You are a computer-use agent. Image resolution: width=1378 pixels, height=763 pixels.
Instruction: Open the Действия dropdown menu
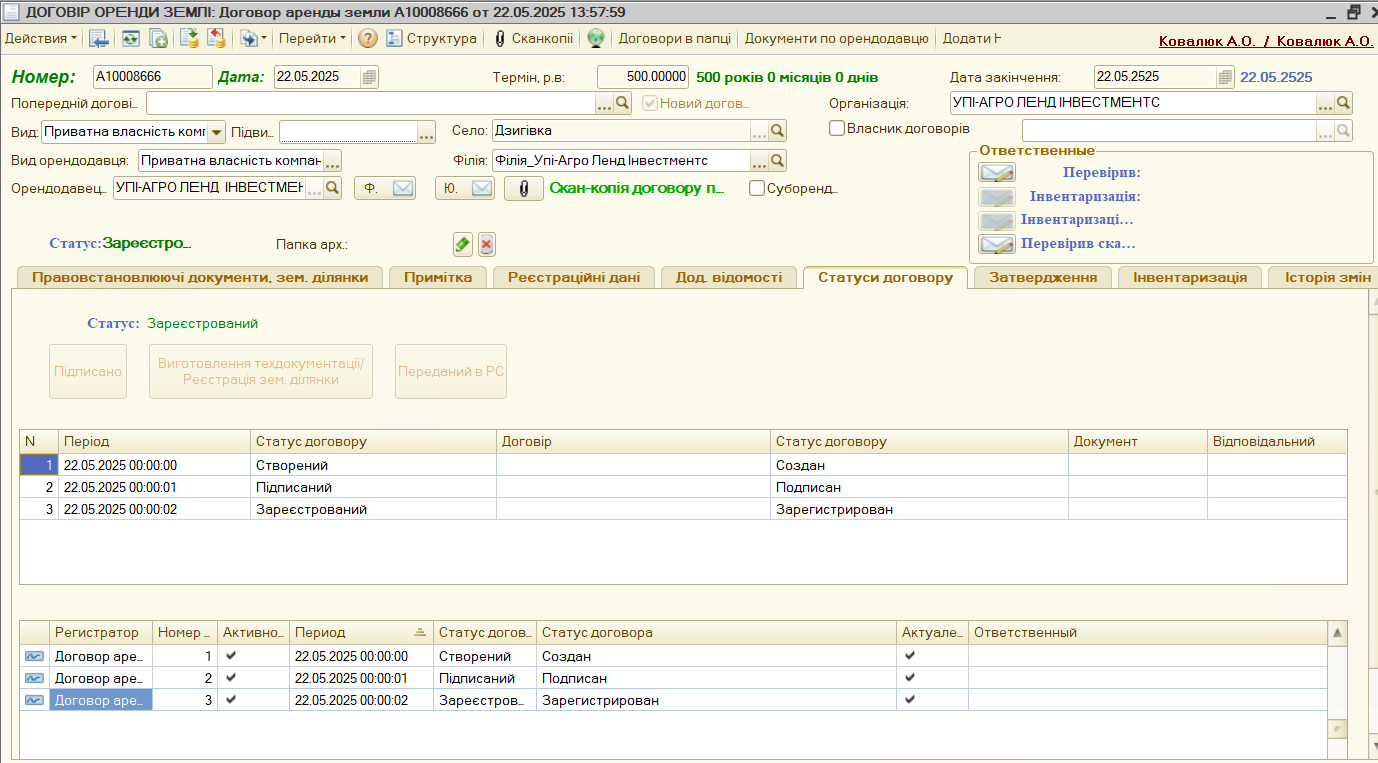click(41, 39)
